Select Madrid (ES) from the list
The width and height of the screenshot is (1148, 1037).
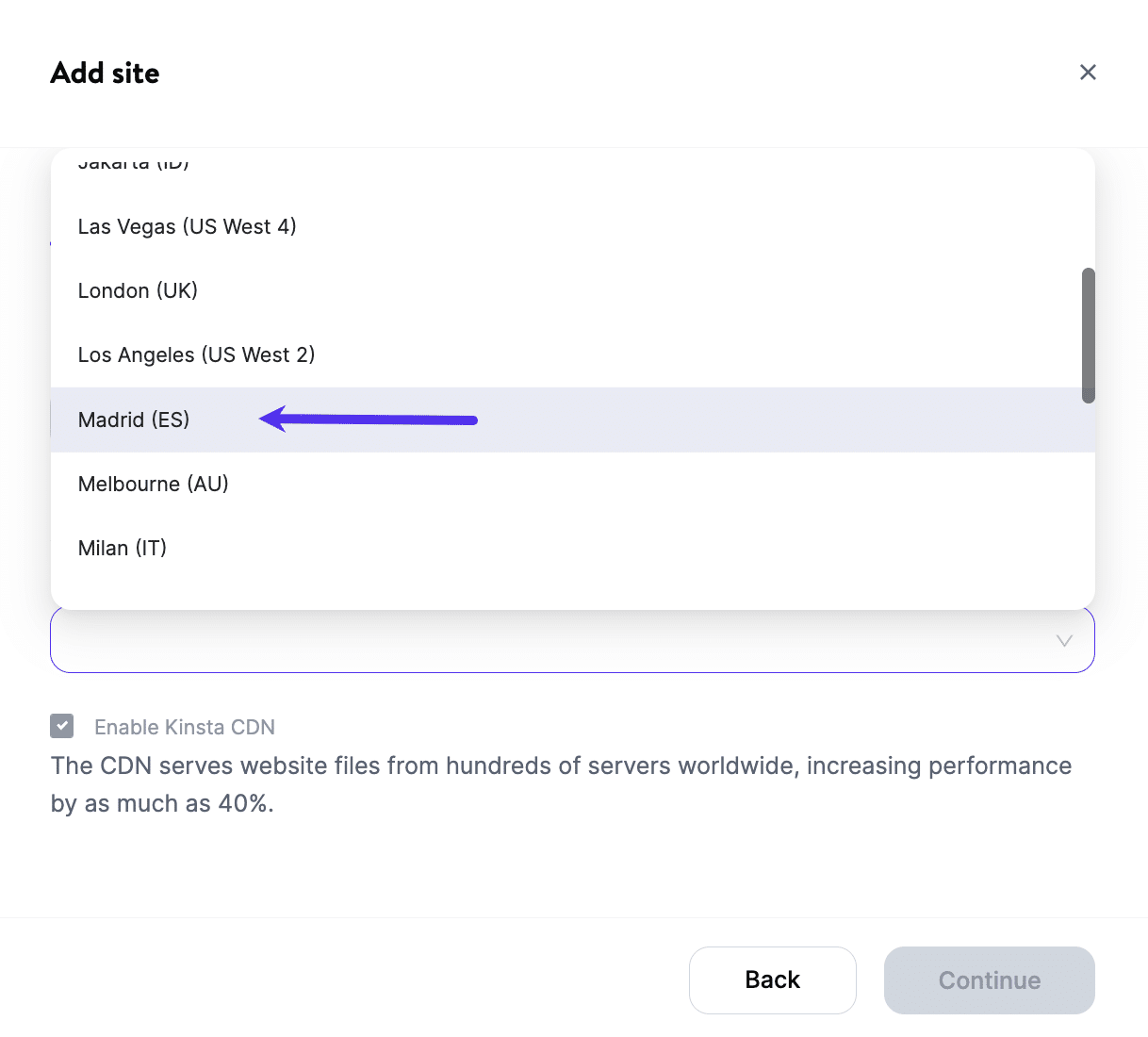click(134, 420)
